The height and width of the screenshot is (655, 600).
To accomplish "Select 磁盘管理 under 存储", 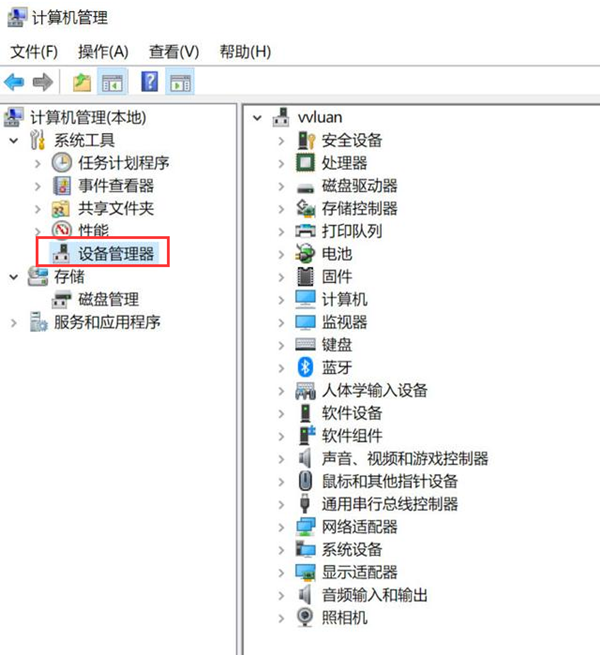I will point(108,299).
